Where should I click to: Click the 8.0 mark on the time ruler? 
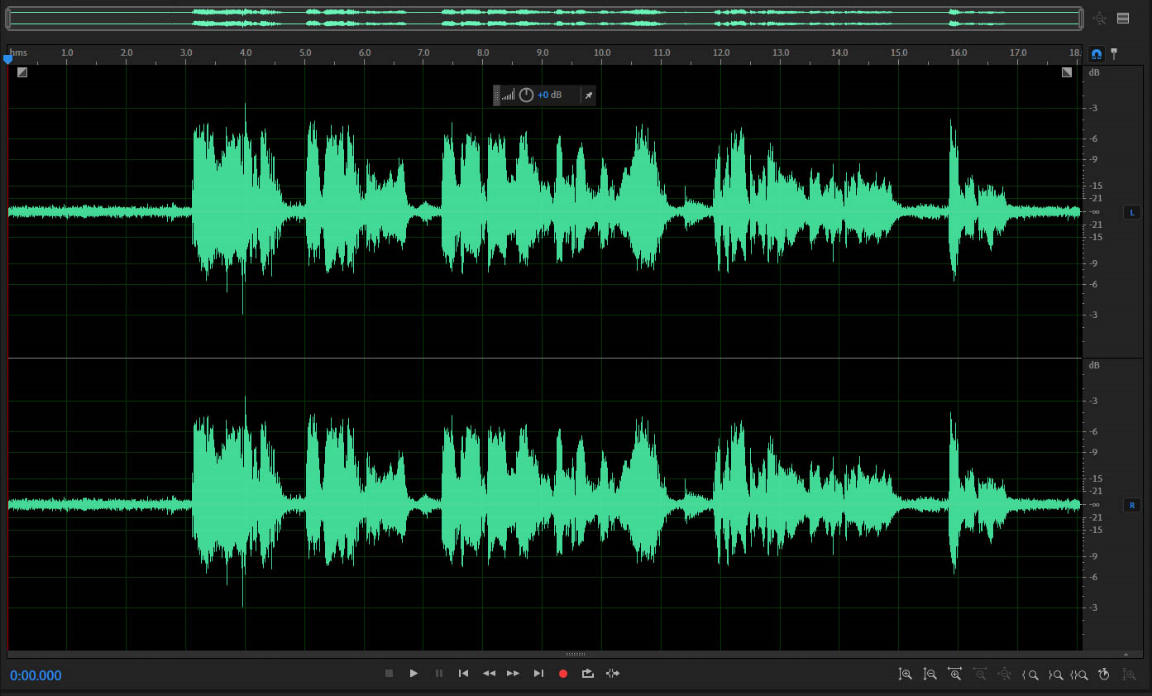click(483, 53)
